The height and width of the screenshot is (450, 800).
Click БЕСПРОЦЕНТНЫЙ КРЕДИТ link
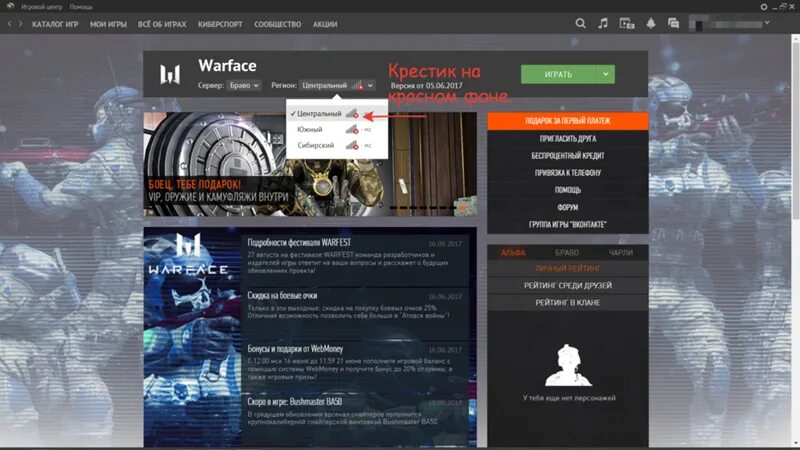click(x=568, y=156)
